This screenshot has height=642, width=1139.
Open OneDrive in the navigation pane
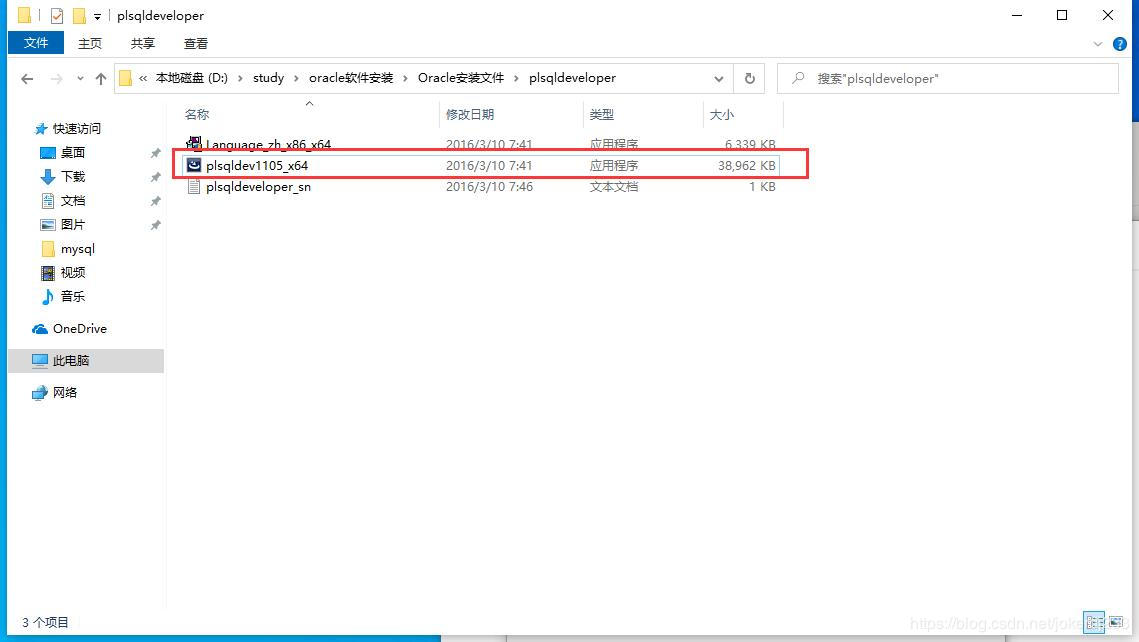[x=79, y=328]
